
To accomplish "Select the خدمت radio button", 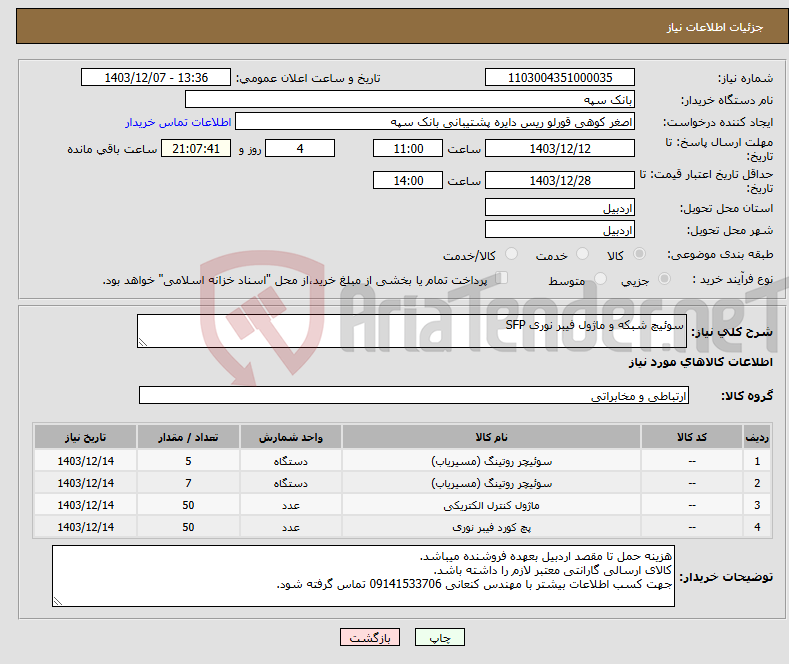I will click(582, 254).
